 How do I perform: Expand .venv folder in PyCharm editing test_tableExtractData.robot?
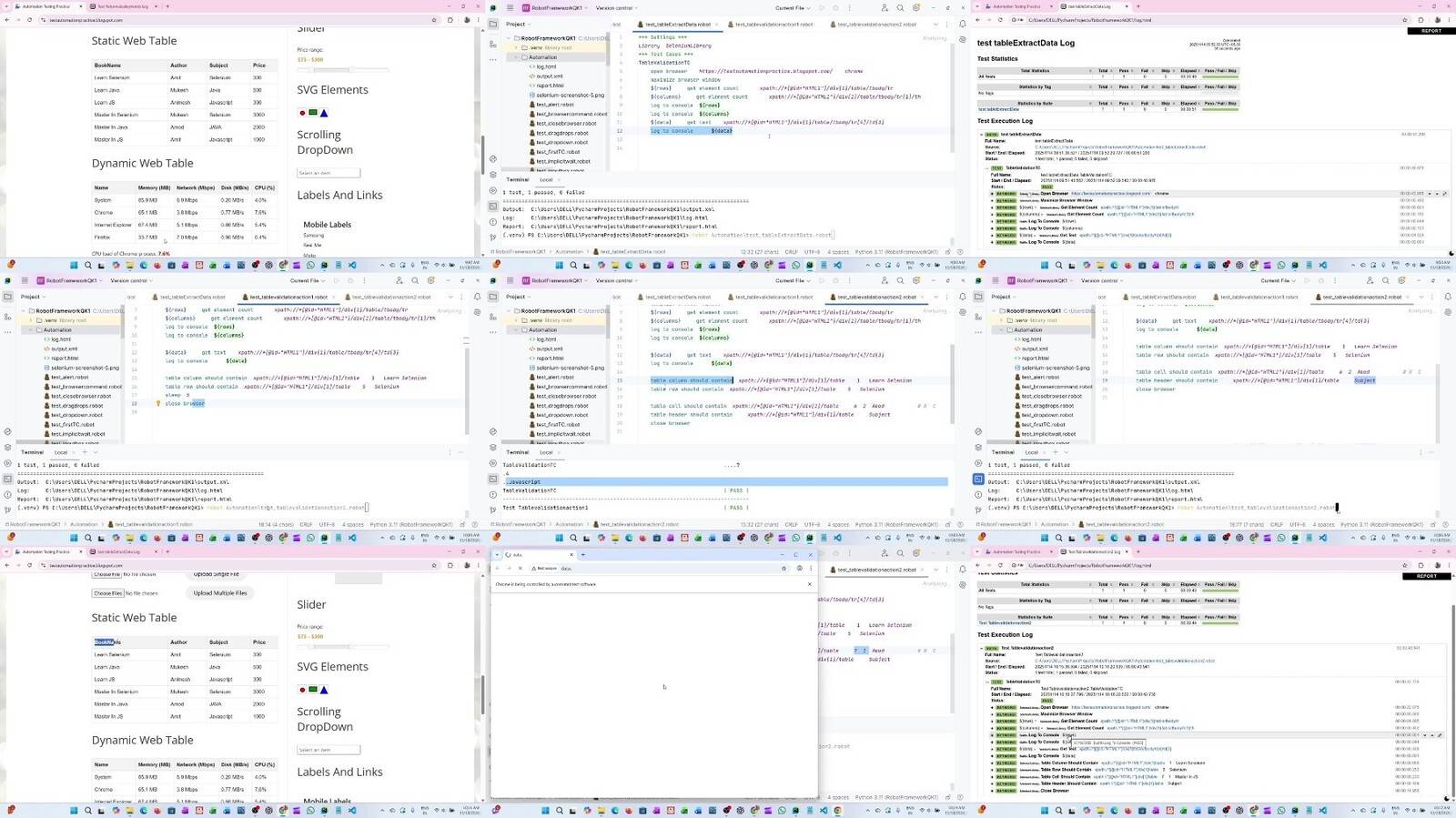[x=516, y=47]
